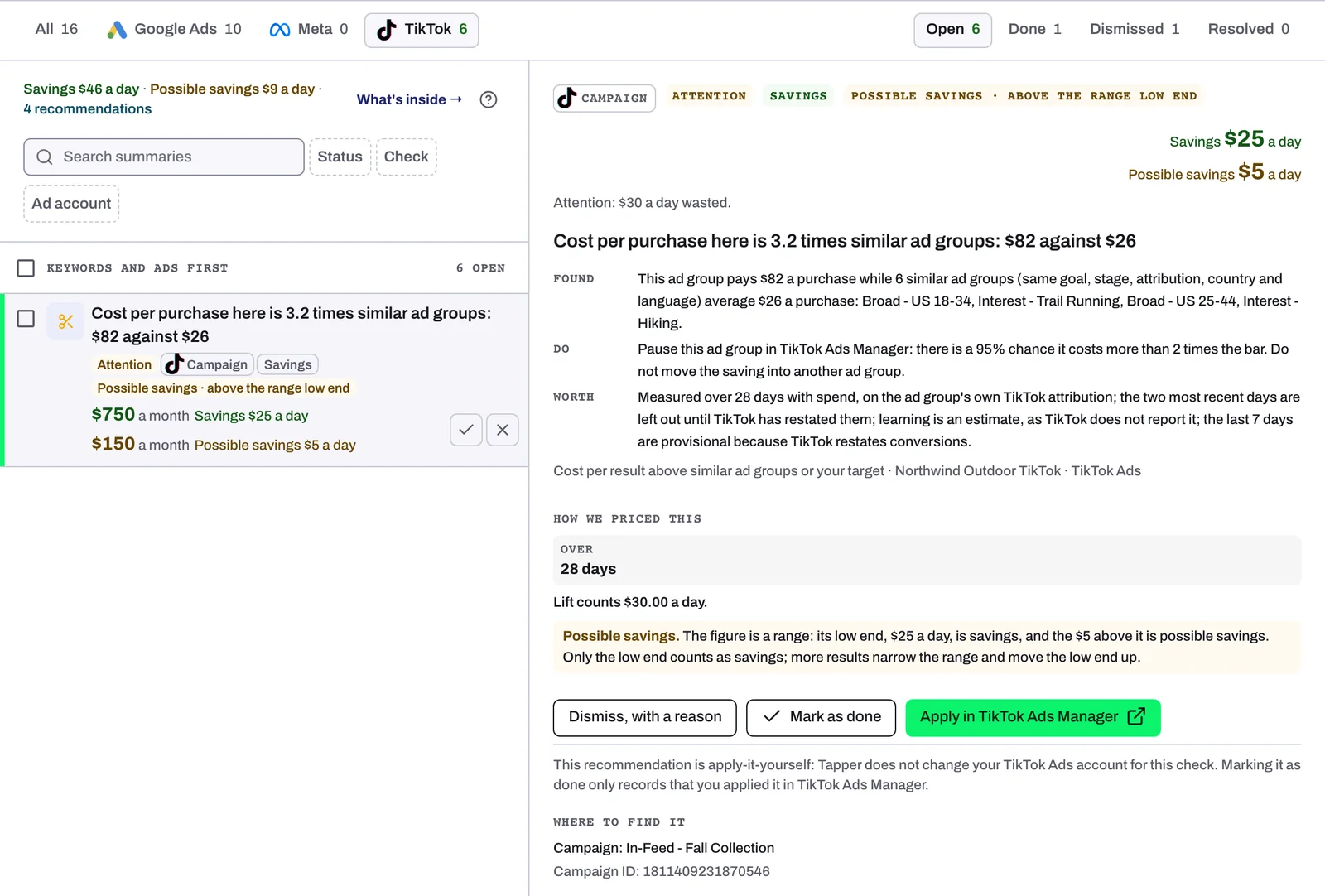The width and height of the screenshot is (1325, 896).
Task: Click the '28 days' value
Action: [588, 569]
